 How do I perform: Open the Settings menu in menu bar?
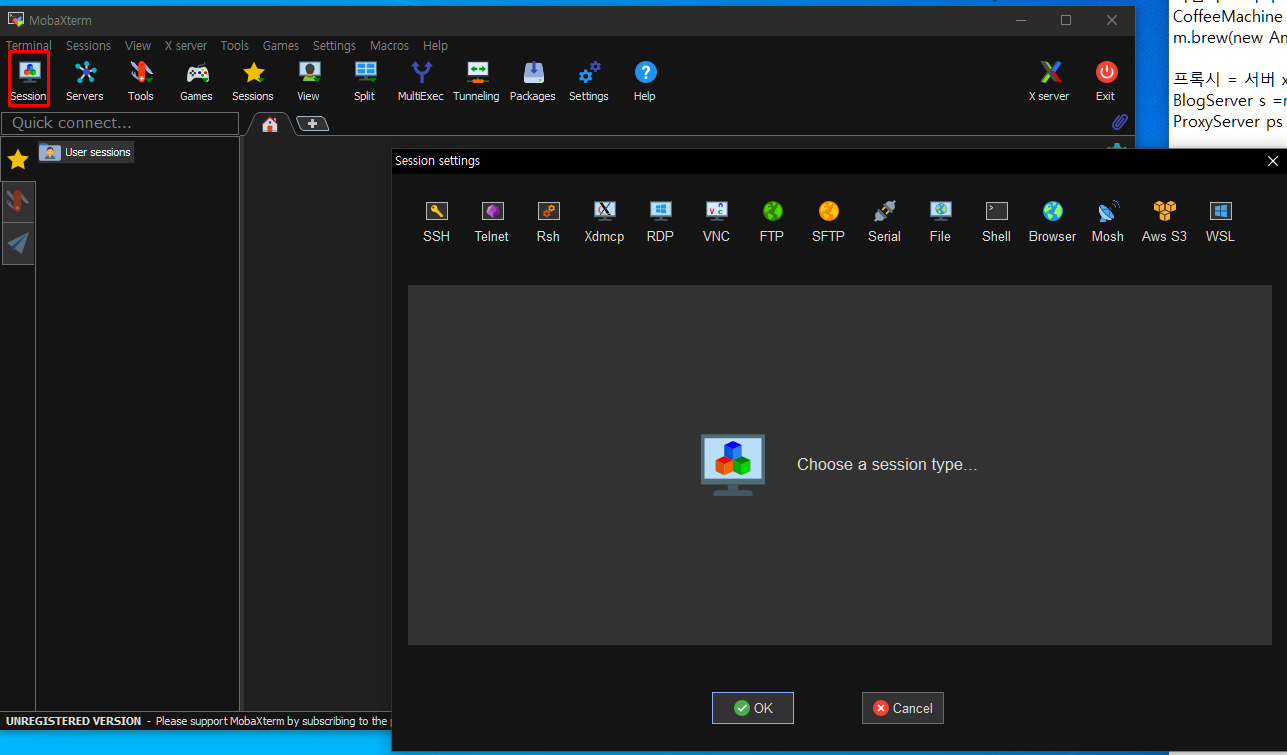(x=334, y=46)
